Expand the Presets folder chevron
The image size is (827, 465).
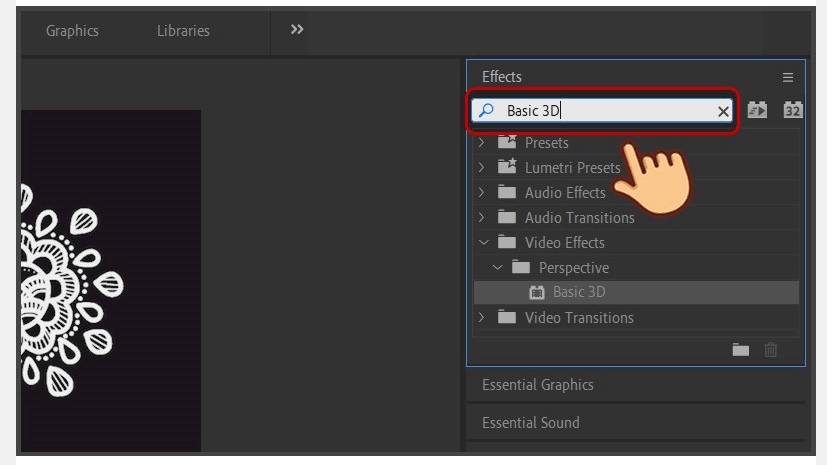481,142
